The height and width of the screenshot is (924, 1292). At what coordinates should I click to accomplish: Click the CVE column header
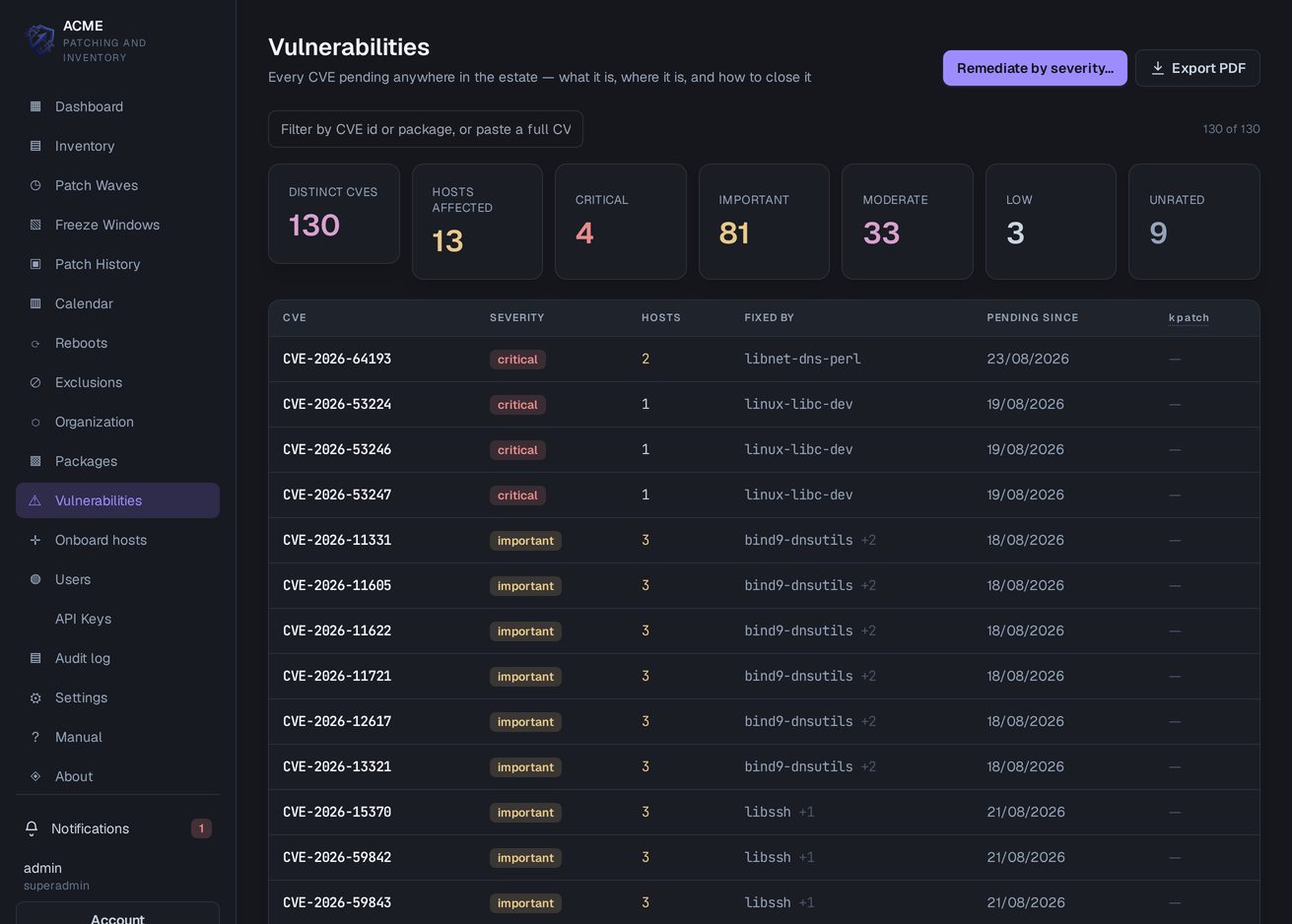294,317
